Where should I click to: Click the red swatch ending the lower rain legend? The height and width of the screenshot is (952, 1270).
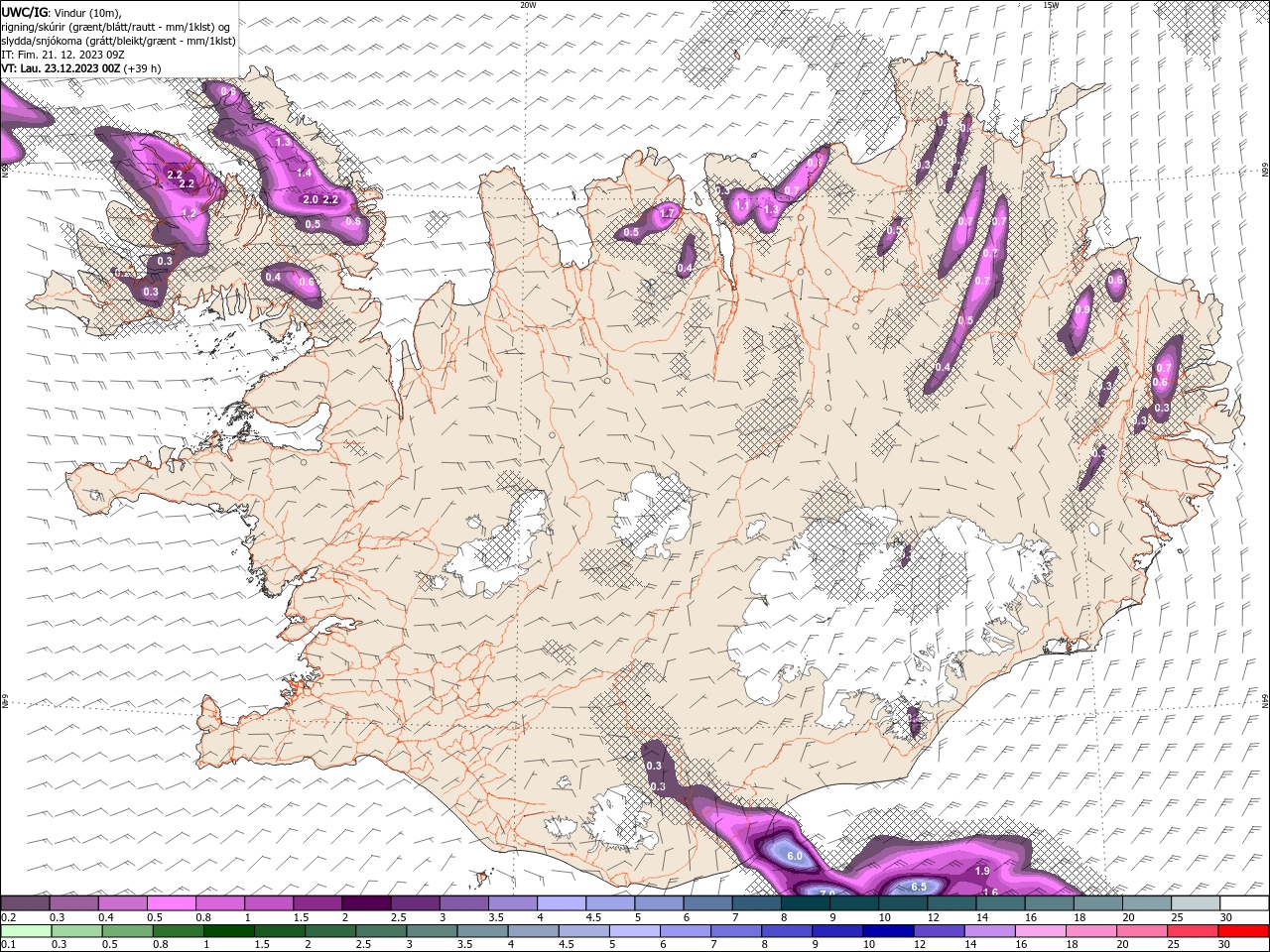(x=1243, y=931)
